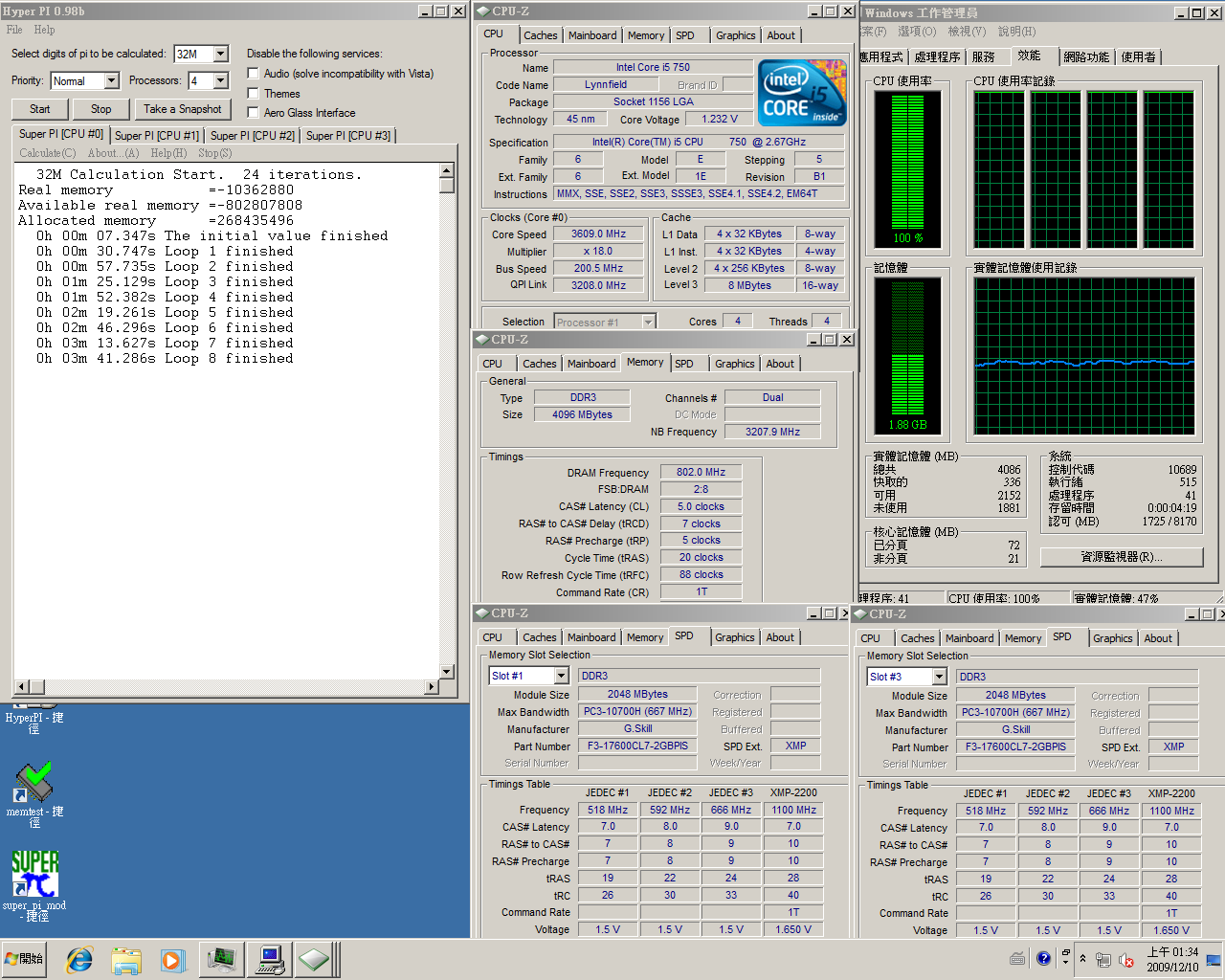
Task: Click the keyboard icon in the language bar
Action: pos(1017,958)
